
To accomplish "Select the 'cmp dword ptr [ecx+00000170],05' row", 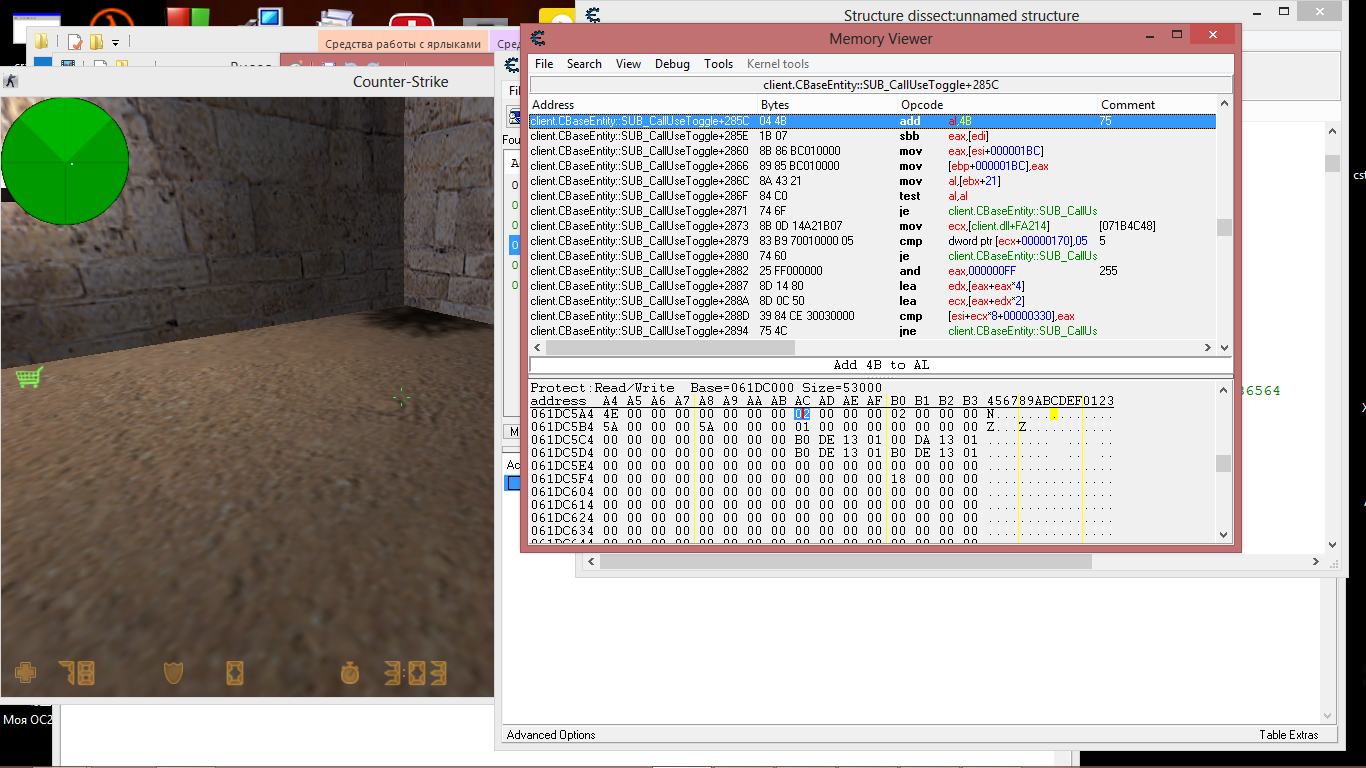I will pos(872,241).
